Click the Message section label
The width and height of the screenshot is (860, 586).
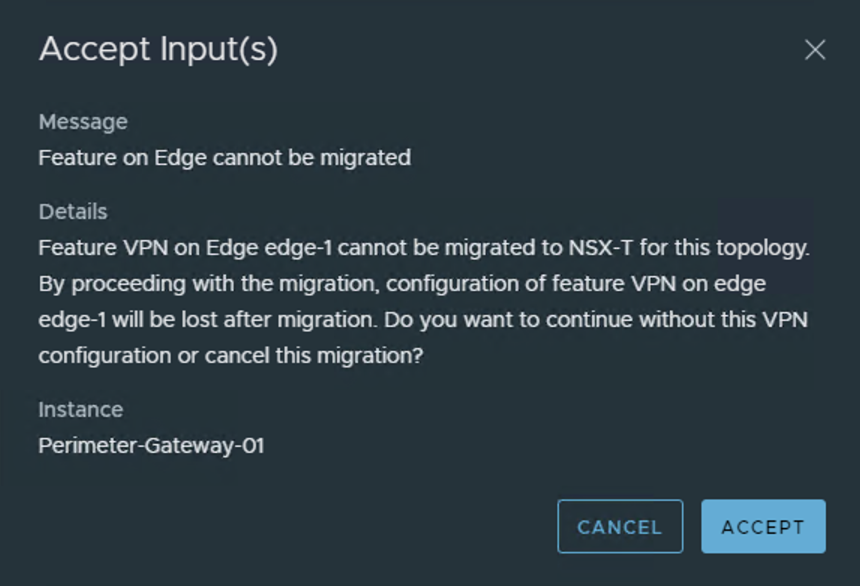point(83,122)
